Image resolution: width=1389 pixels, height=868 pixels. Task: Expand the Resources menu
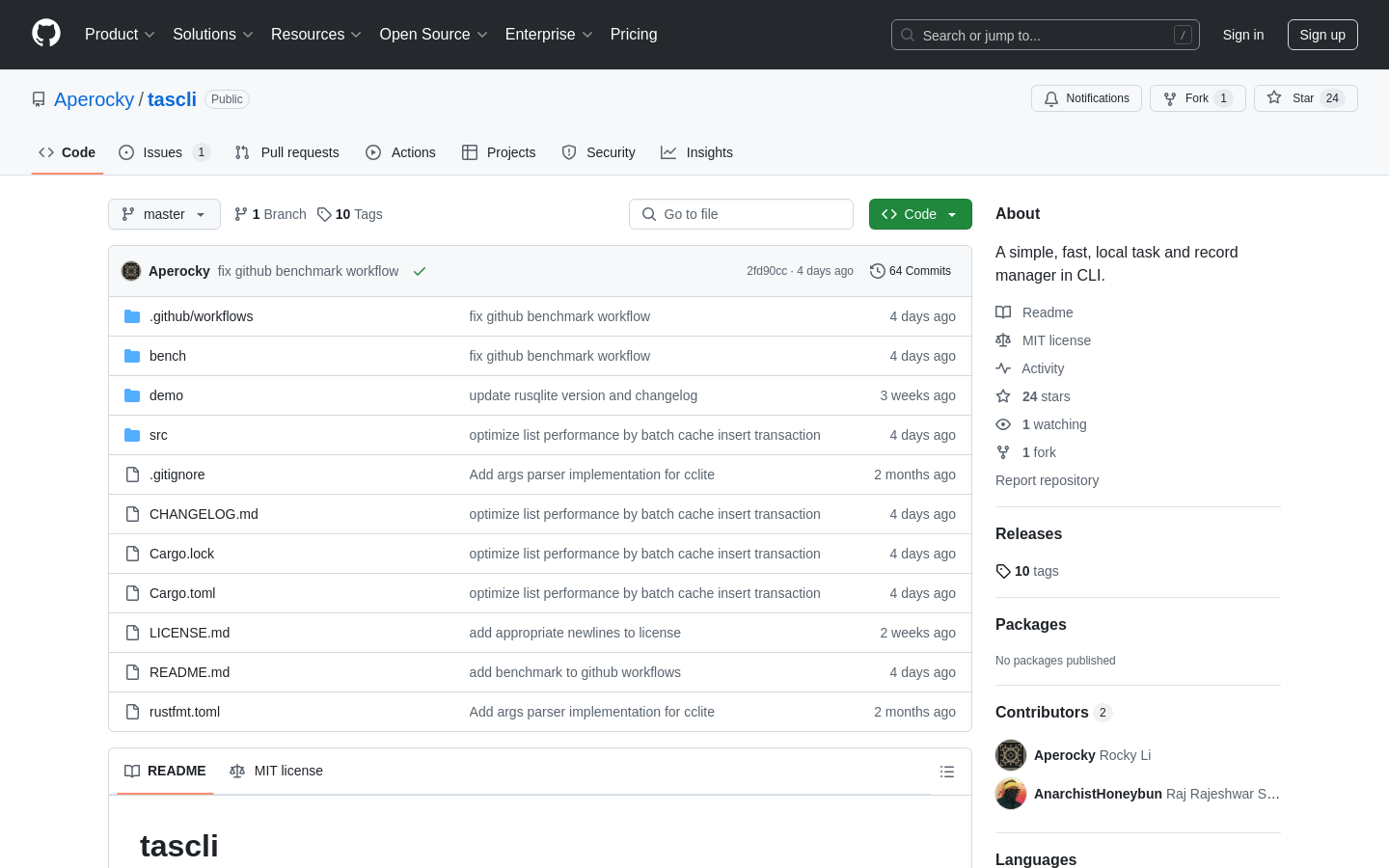point(316,34)
